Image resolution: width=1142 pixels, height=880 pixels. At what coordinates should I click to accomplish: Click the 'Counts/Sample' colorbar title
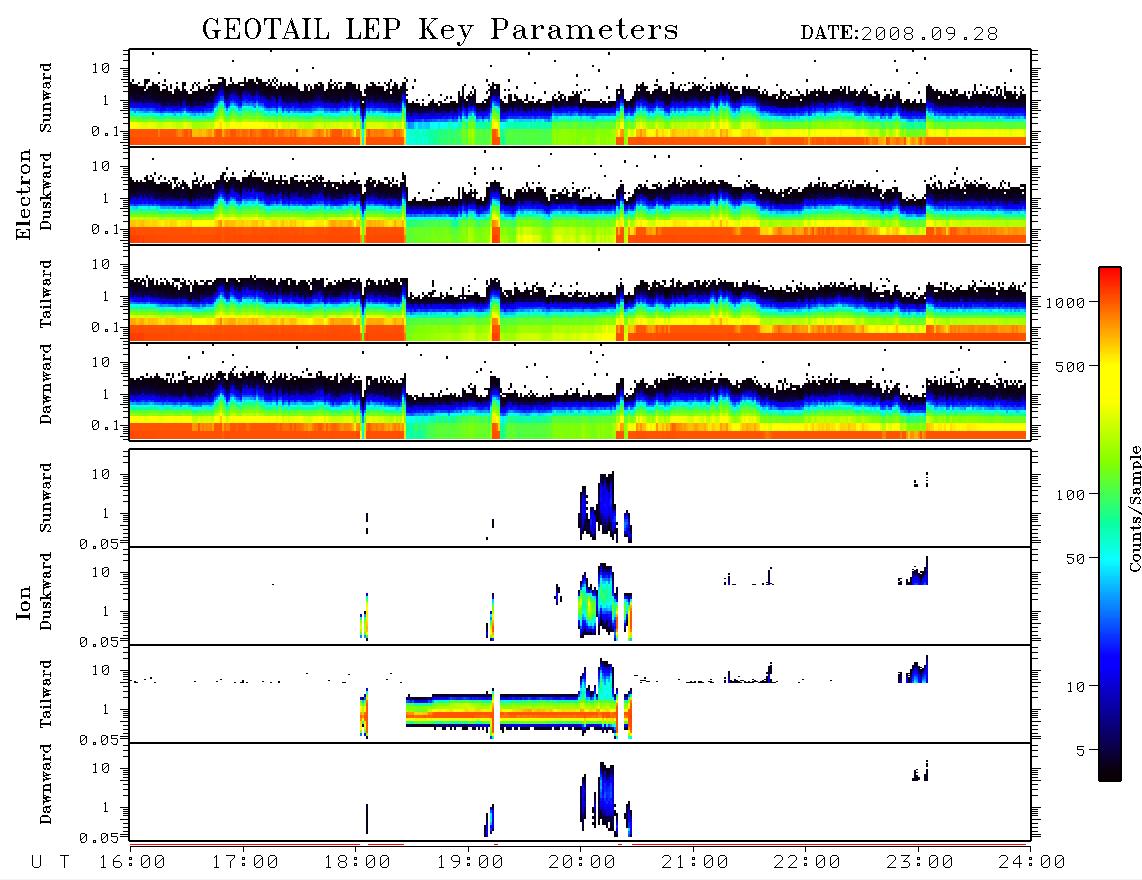[x=1134, y=508]
